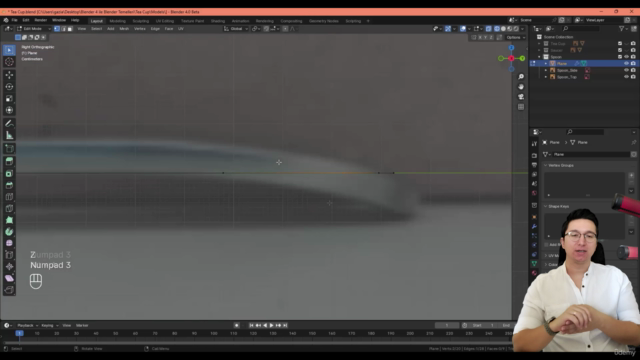
Task: Select the Inset Faces tool
Action: [9, 173]
